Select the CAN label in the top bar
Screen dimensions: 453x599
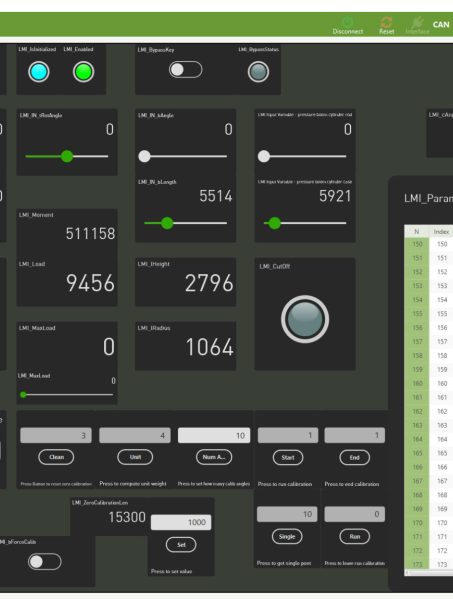pyautogui.click(x=441, y=24)
